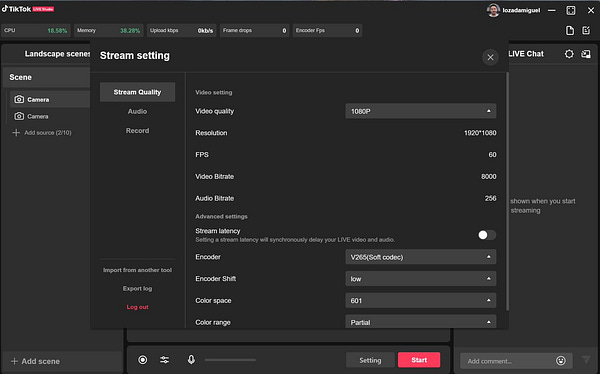Click the red Start button
The width and height of the screenshot is (600, 374).
tap(419, 360)
